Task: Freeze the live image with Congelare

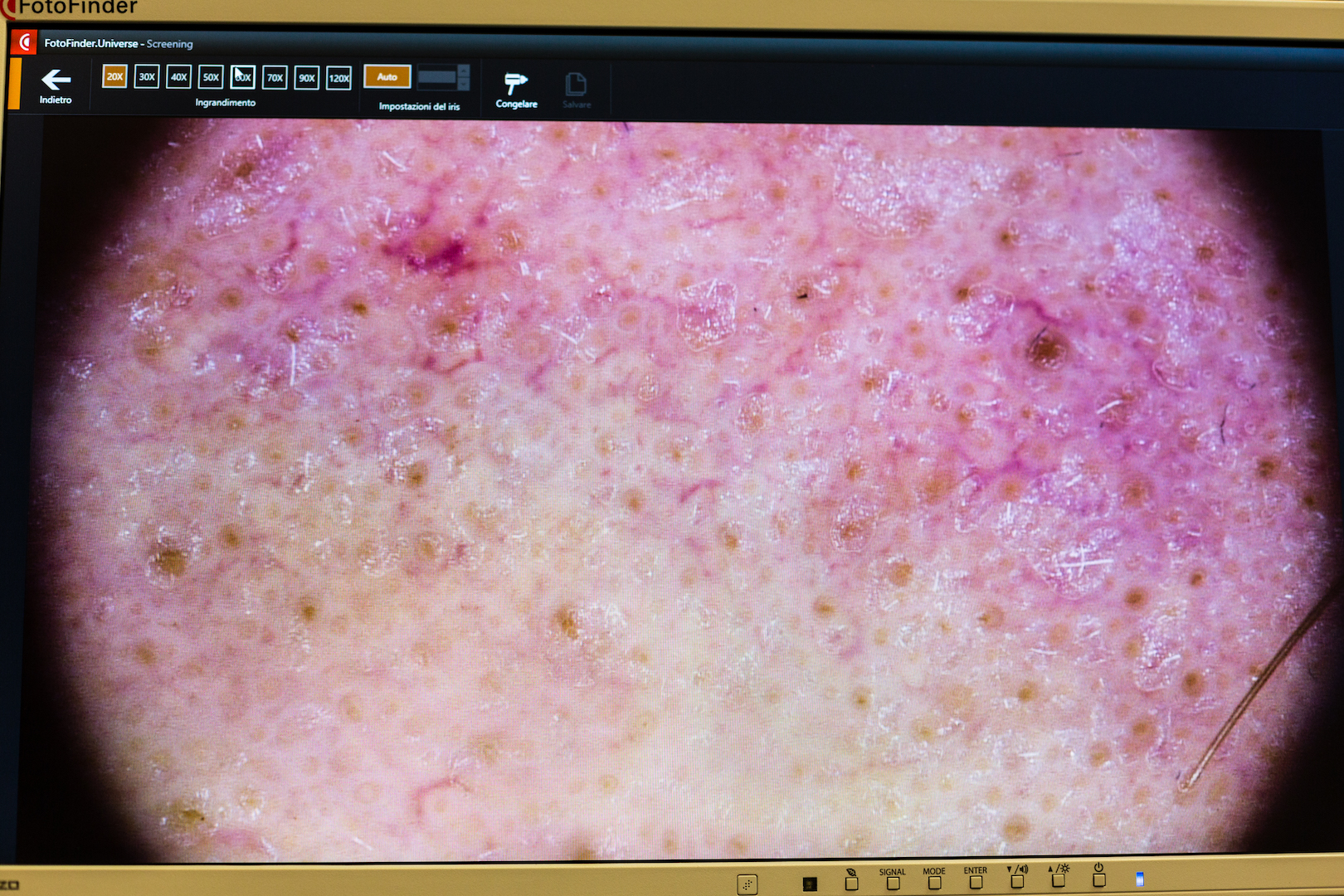Action: 516,90
